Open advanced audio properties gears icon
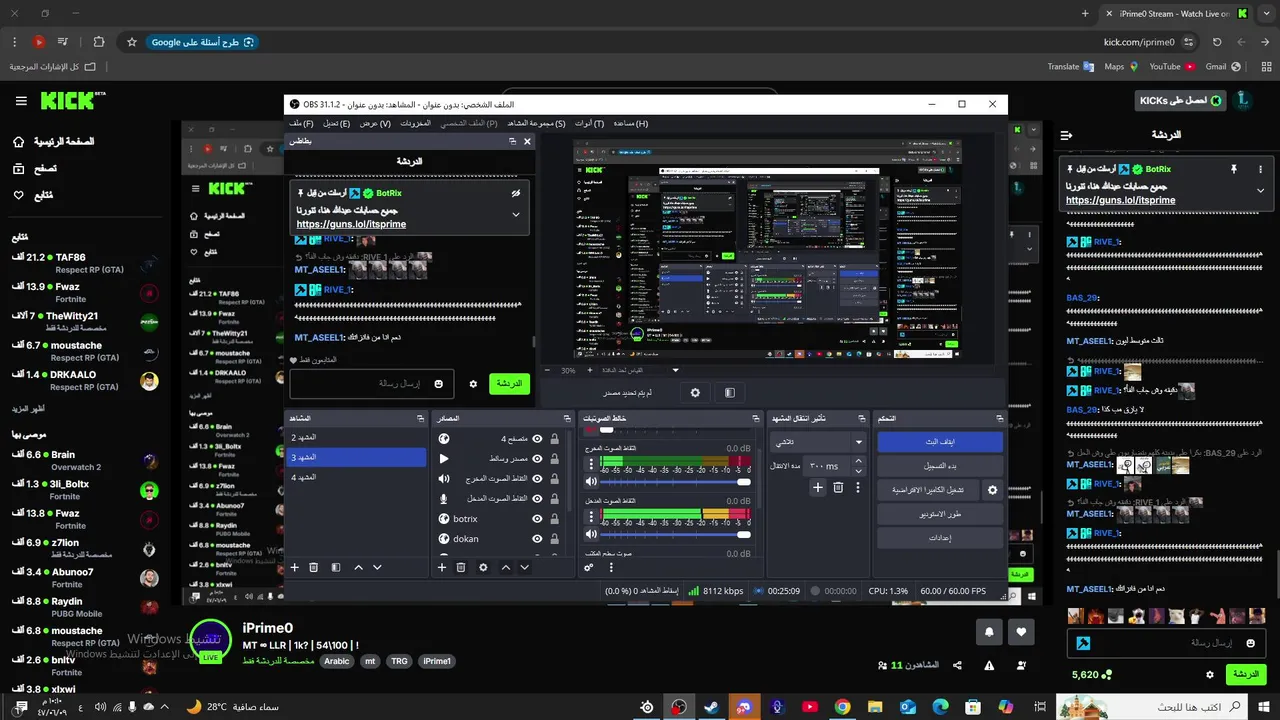Screen dimensions: 1280x720 coord(589,567)
